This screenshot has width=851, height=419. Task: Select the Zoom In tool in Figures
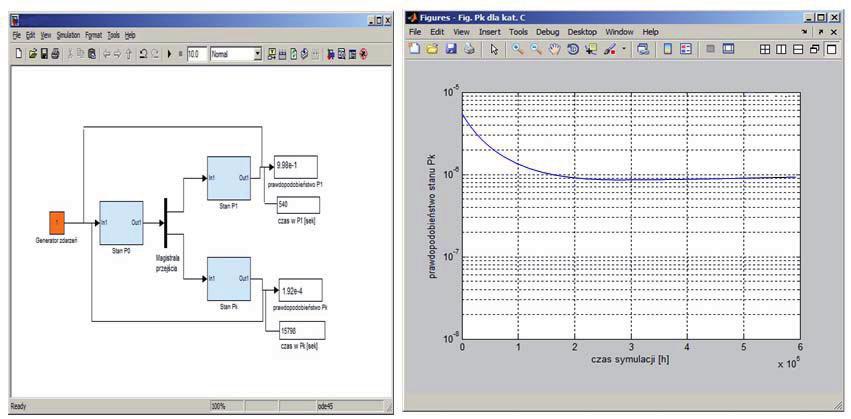tap(518, 49)
